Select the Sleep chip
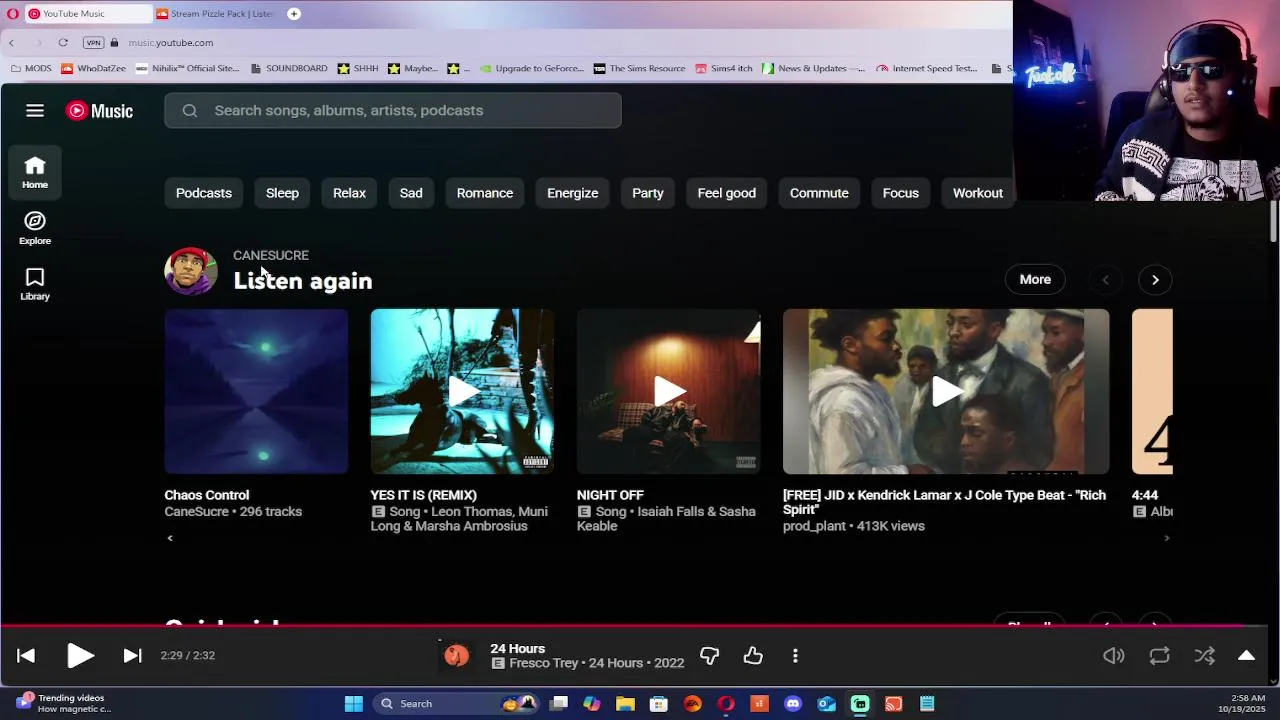 (282, 193)
